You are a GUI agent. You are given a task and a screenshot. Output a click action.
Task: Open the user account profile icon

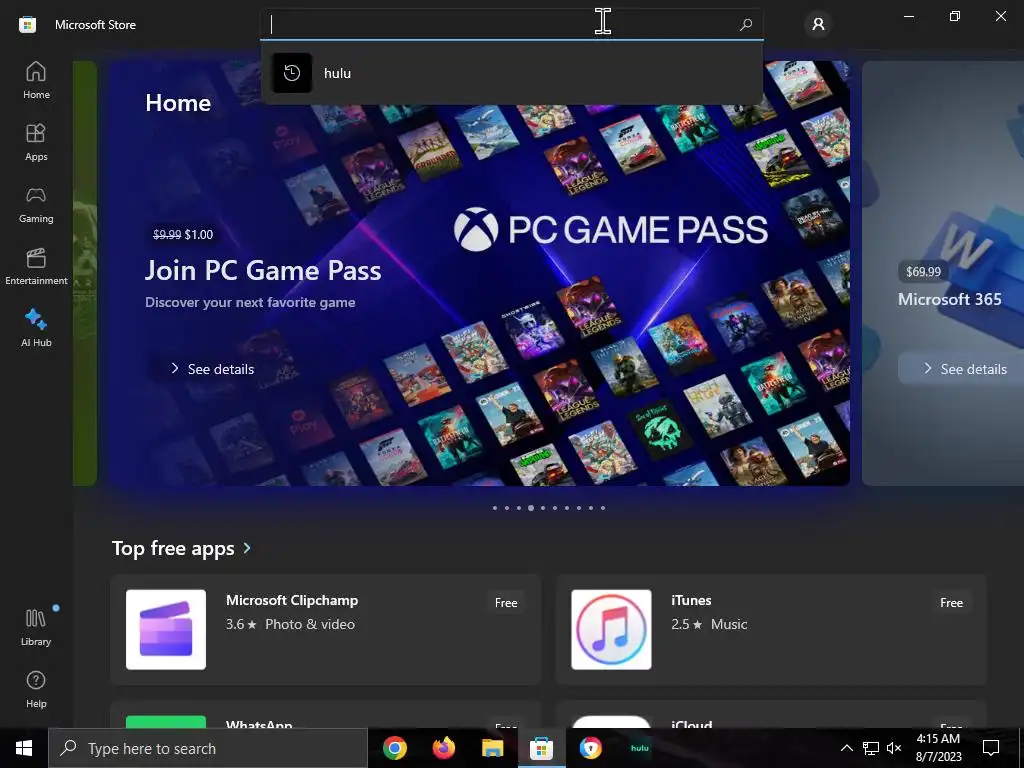[818, 25]
